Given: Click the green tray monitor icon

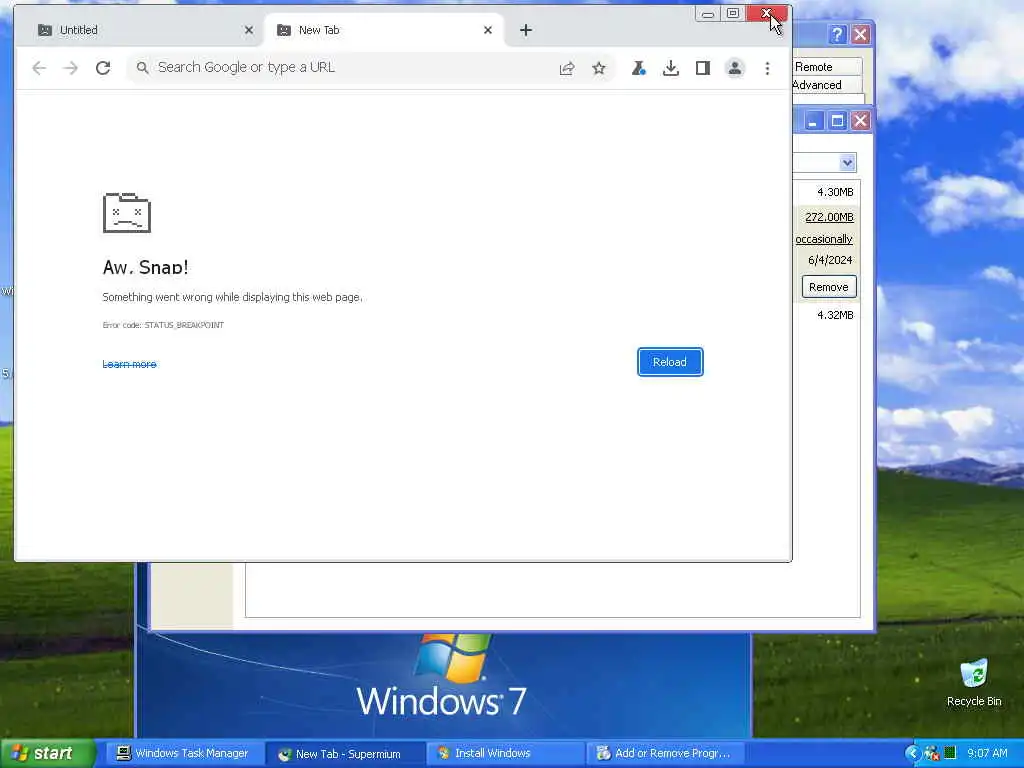Looking at the screenshot, I should (950, 754).
